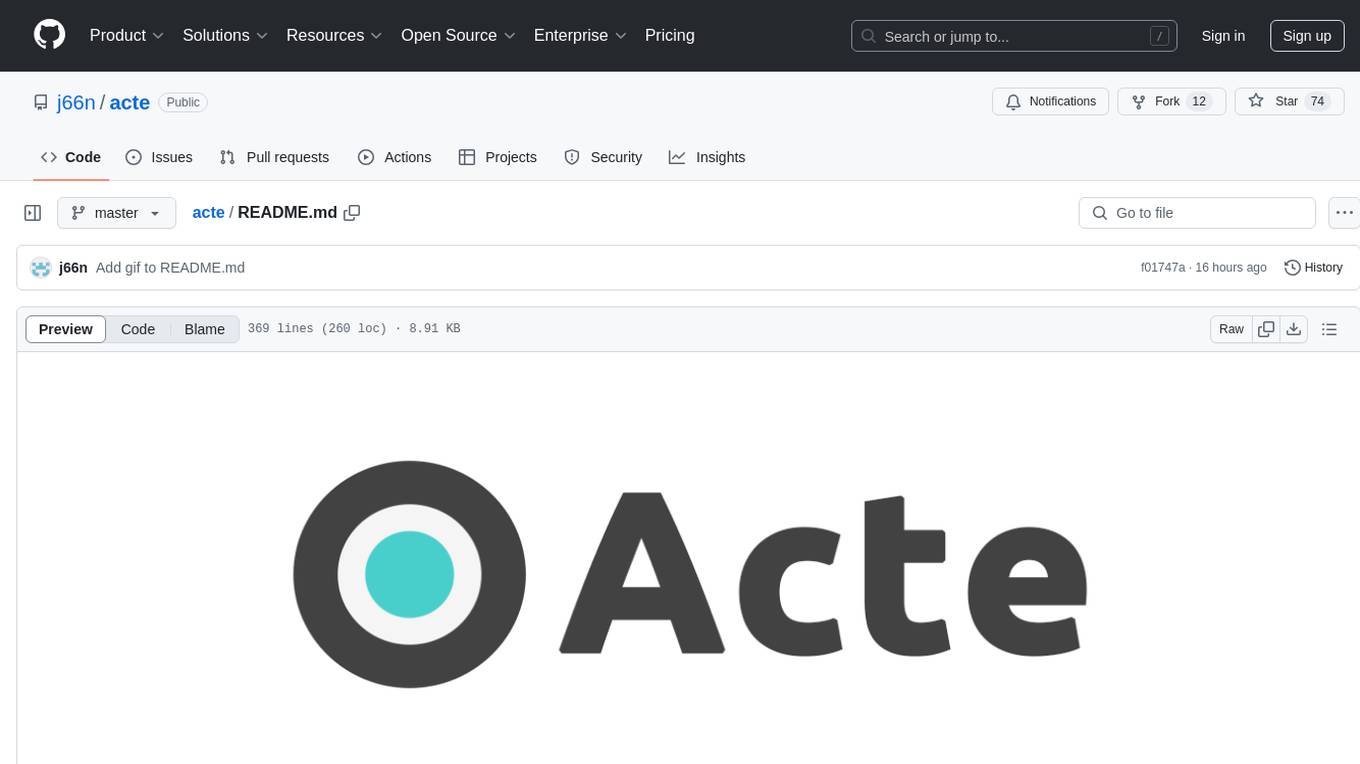Open the j66n owner profile link
The height and width of the screenshot is (764, 1360).
(x=76, y=102)
